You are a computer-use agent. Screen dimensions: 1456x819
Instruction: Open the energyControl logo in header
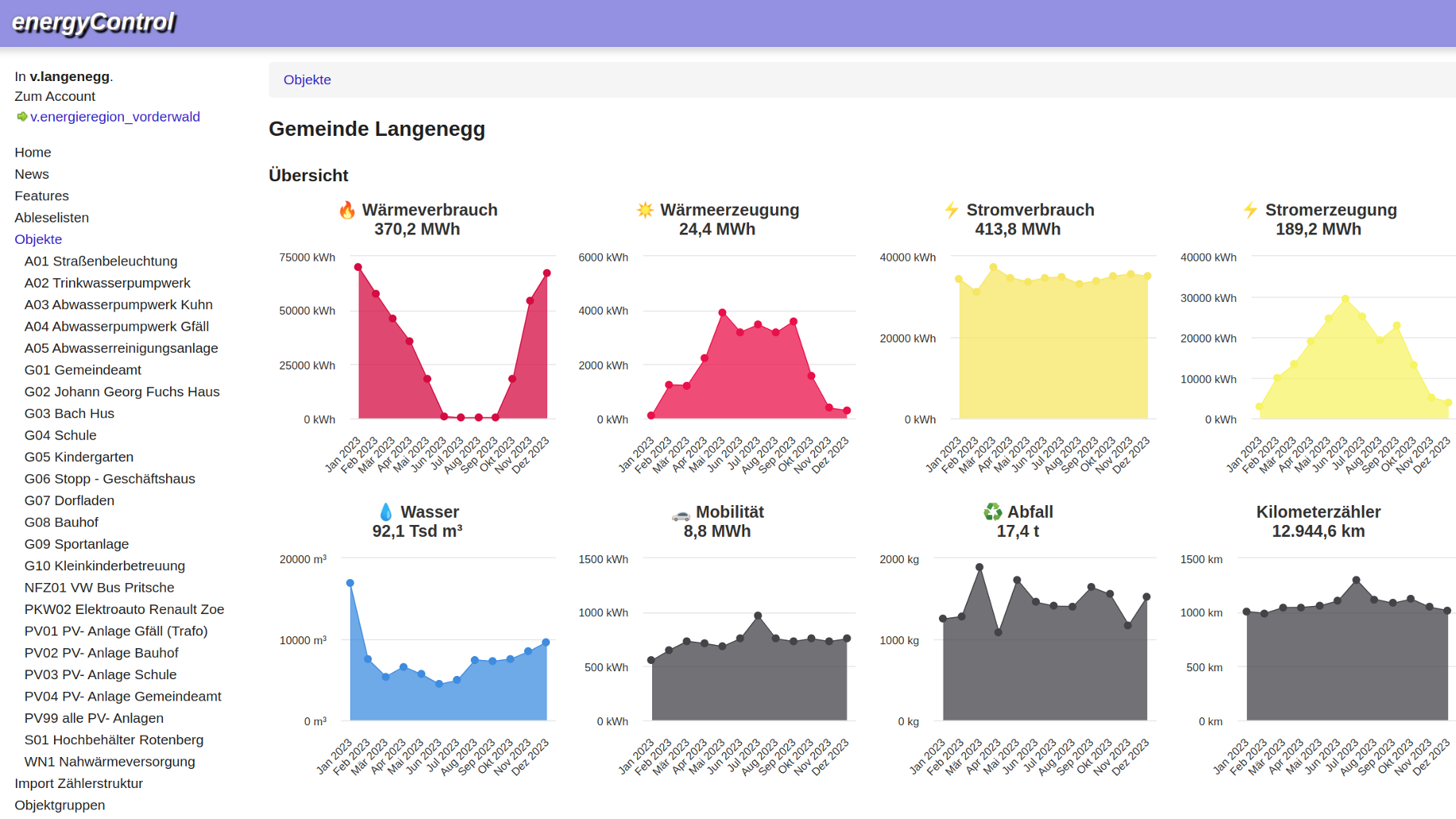coord(94,22)
